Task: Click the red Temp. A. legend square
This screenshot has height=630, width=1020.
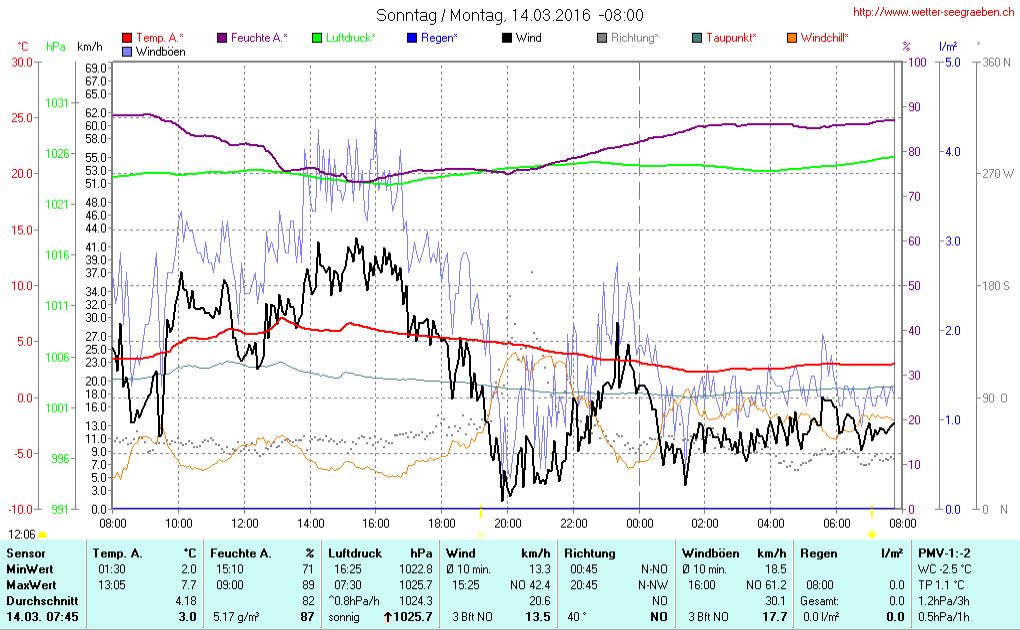Action: click(x=126, y=38)
